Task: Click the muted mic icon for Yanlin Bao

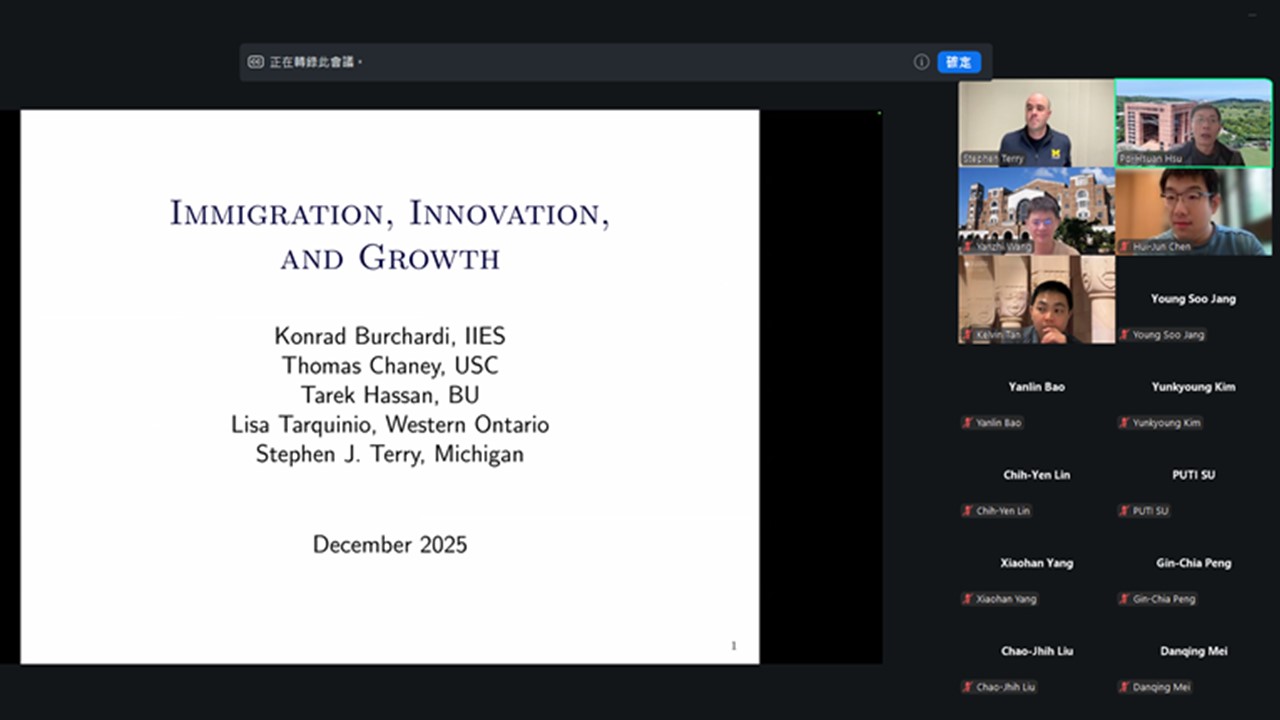Action: point(967,423)
